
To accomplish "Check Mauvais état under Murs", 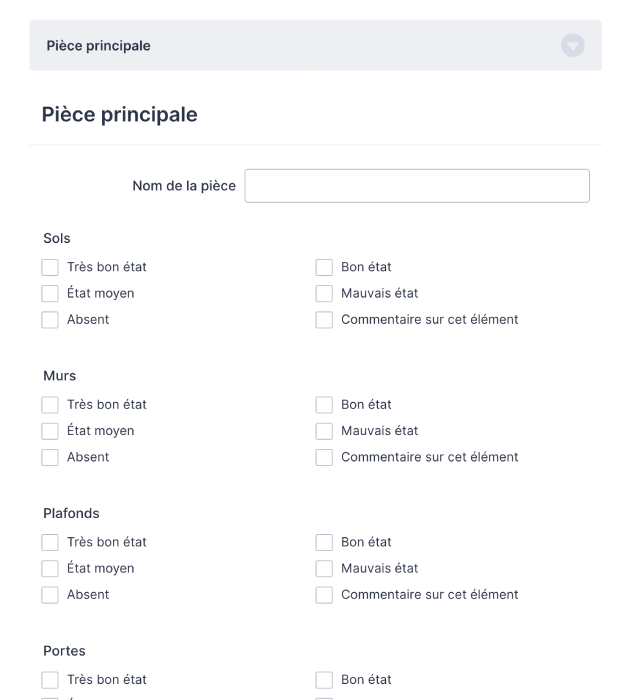I will 324,431.
